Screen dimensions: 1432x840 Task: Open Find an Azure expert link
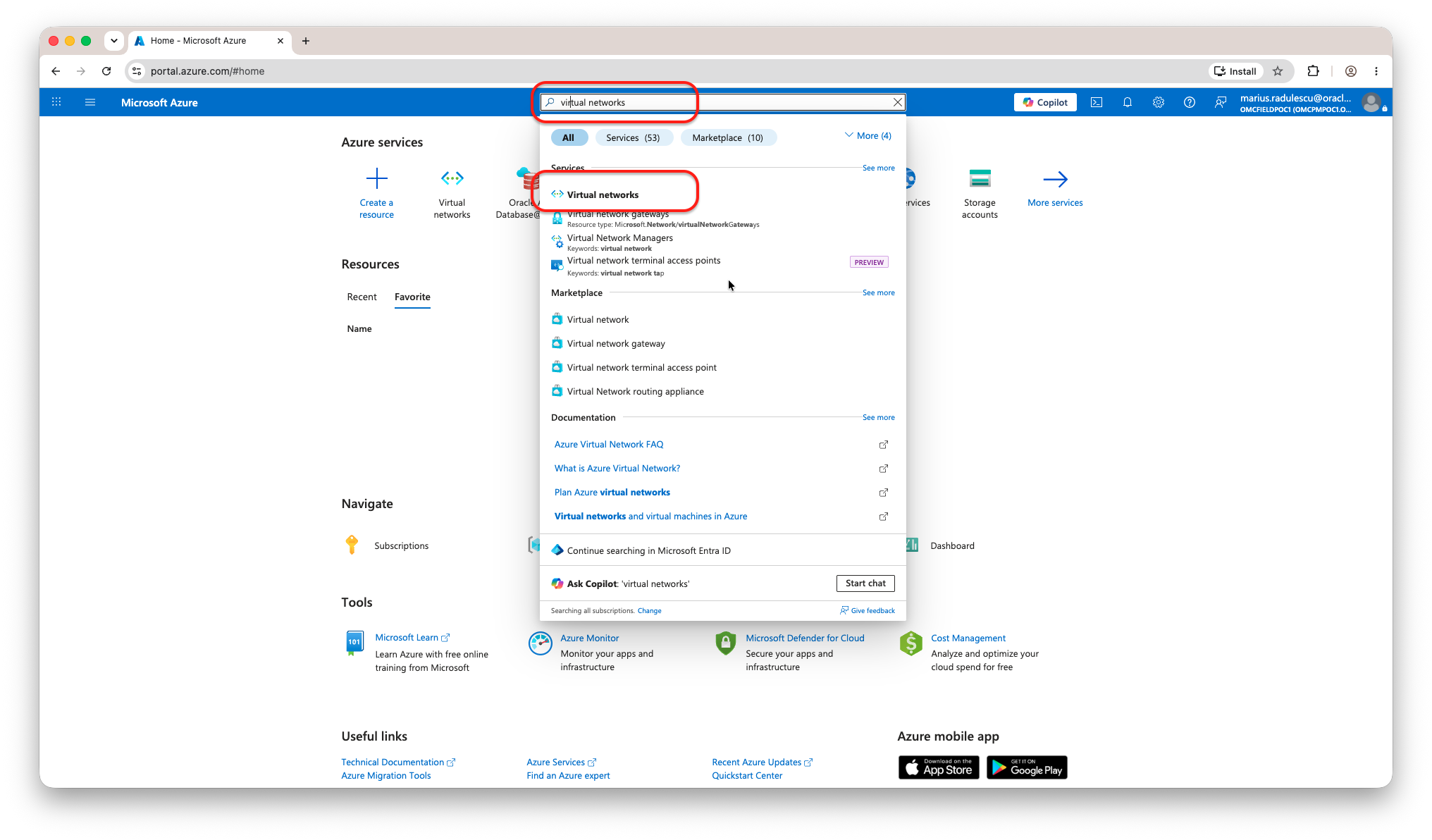point(568,775)
